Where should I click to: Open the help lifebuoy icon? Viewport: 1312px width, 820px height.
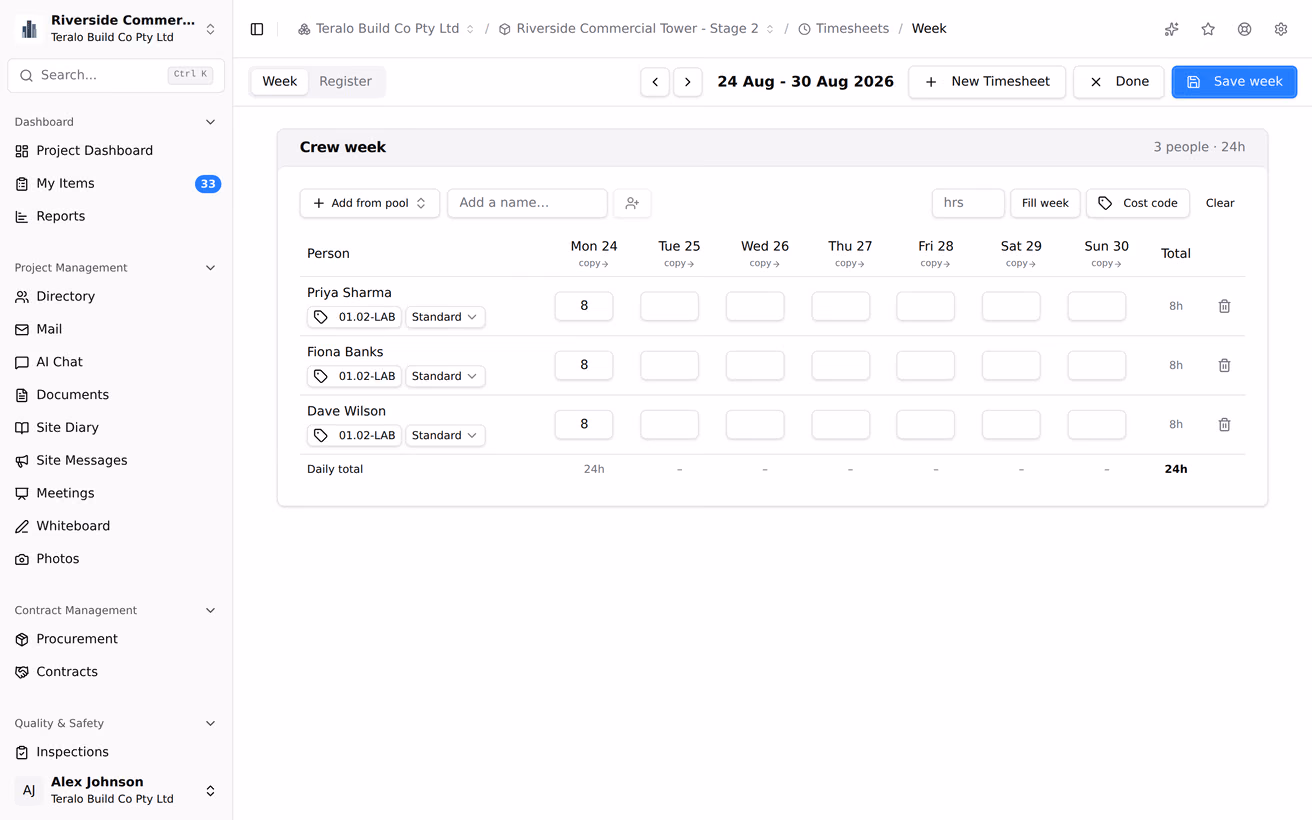[1244, 29]
